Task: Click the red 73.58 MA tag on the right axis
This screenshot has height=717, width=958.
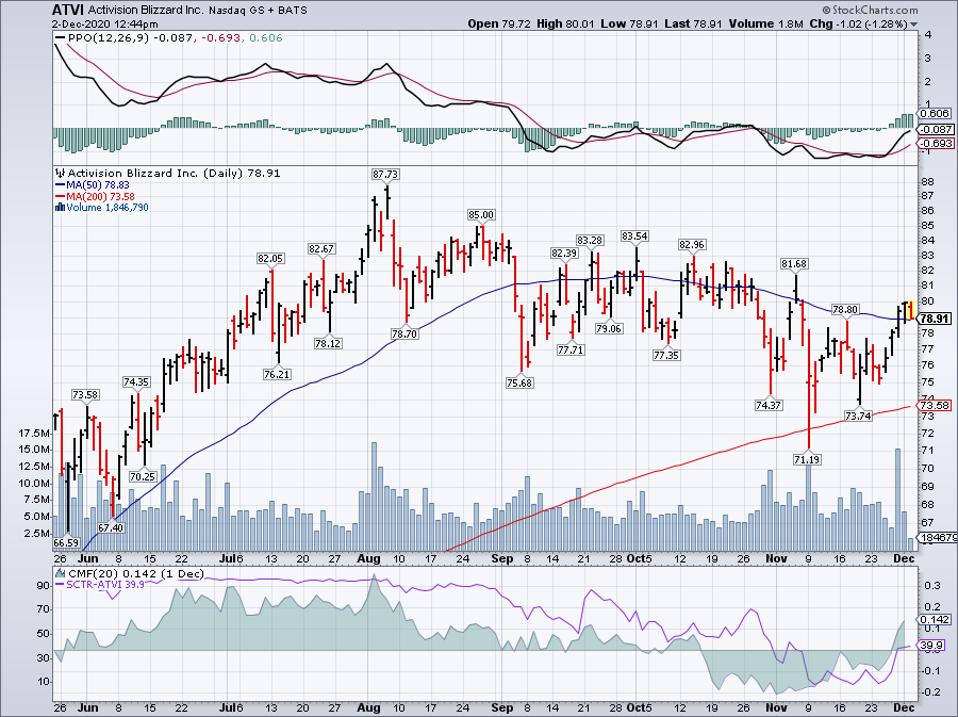Action: pyautogui.click(x=935, y=406)
